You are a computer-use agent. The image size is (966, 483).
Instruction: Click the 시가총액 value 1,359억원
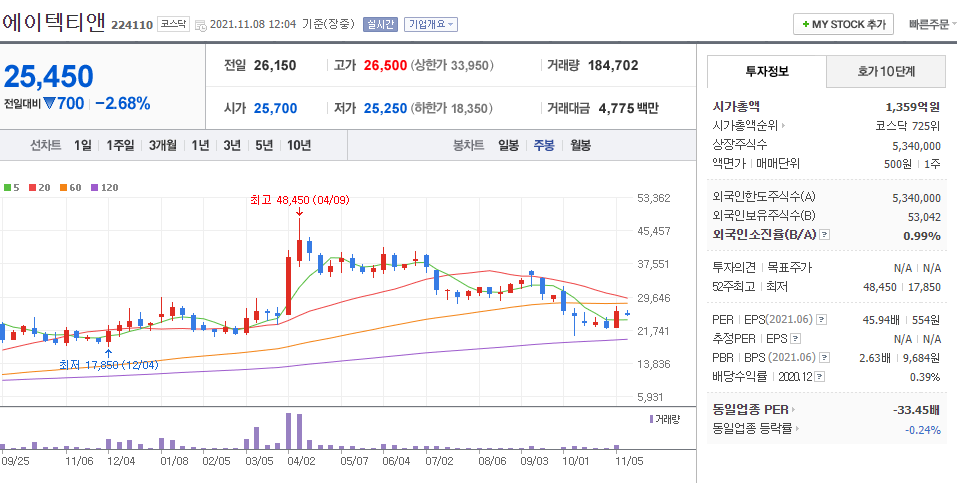coord(913,107)
